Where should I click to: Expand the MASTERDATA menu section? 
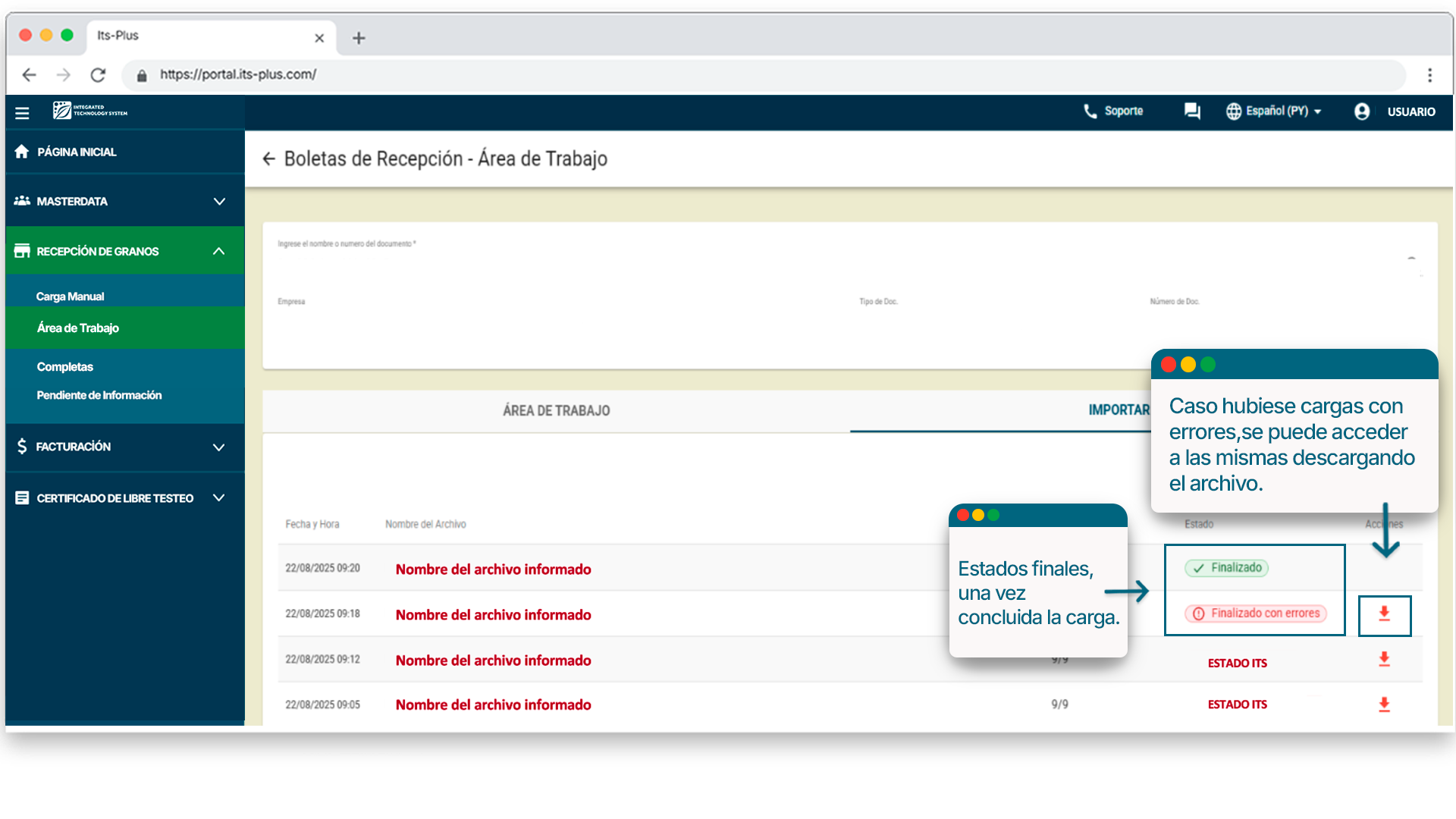tap(219, 202)
